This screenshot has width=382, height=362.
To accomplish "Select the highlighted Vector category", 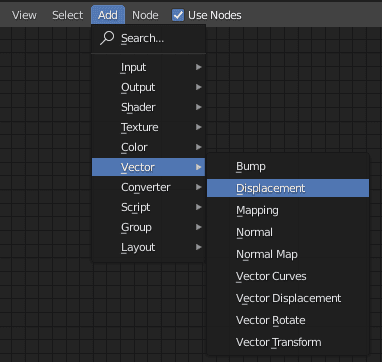I will pos(149,167).
